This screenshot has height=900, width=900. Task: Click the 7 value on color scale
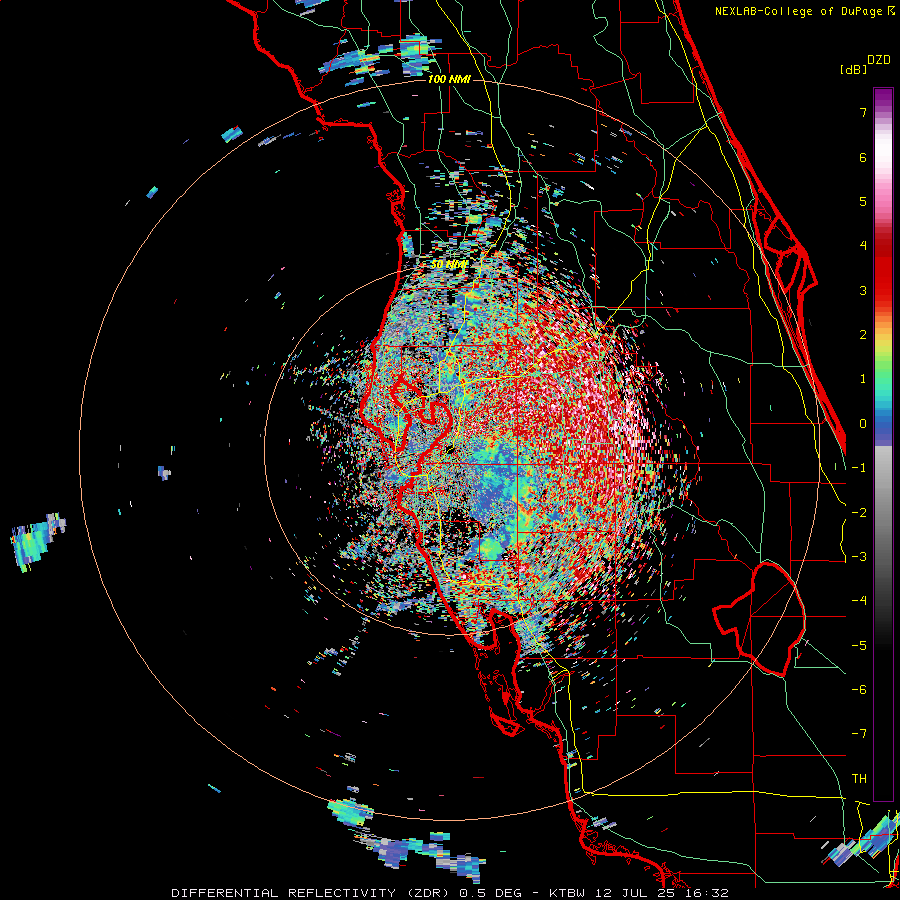click(863, 112)
